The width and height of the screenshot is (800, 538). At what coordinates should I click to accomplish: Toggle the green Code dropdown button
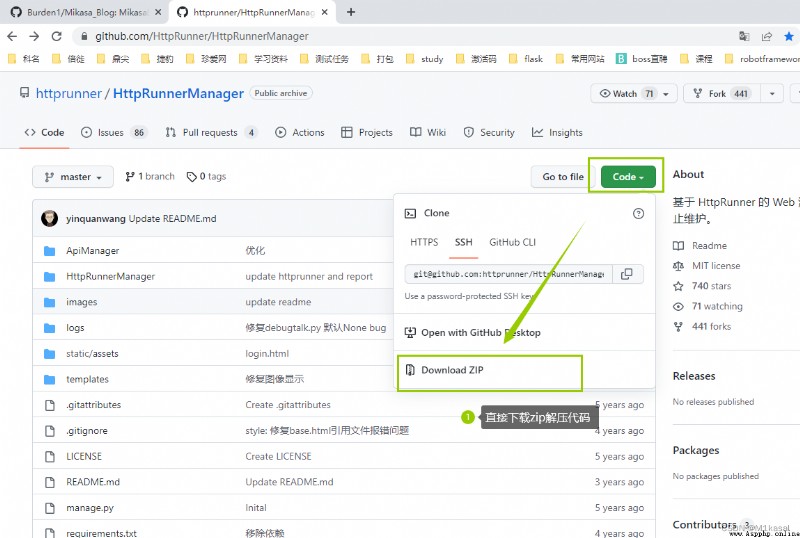(628, 177)
